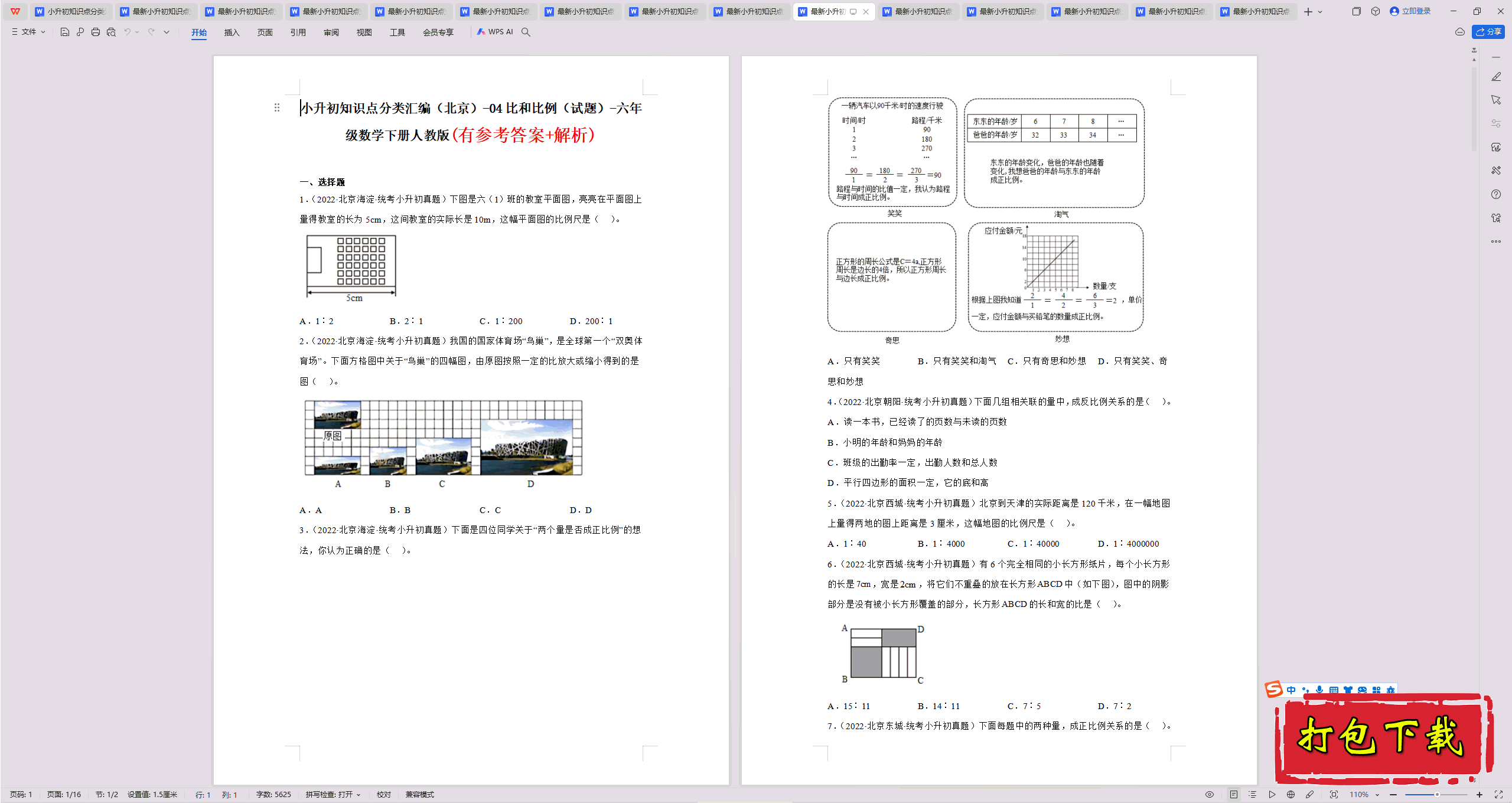Click the new tab plus button
Screen dimensions: 1512x803
point(1308,12)
